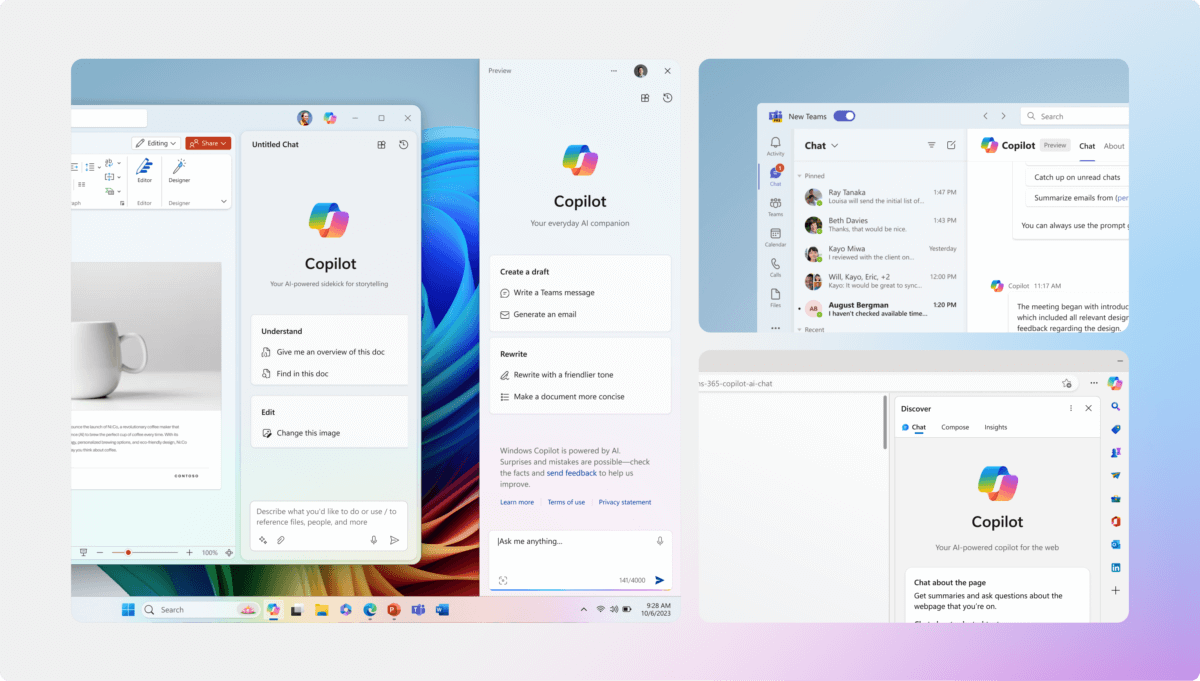Show hidden system tray icons
1200x681 pixels.
[584, 609]
